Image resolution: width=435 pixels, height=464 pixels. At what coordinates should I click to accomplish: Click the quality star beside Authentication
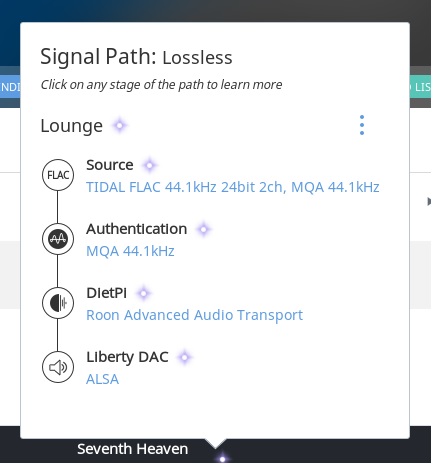pos(203,229)
